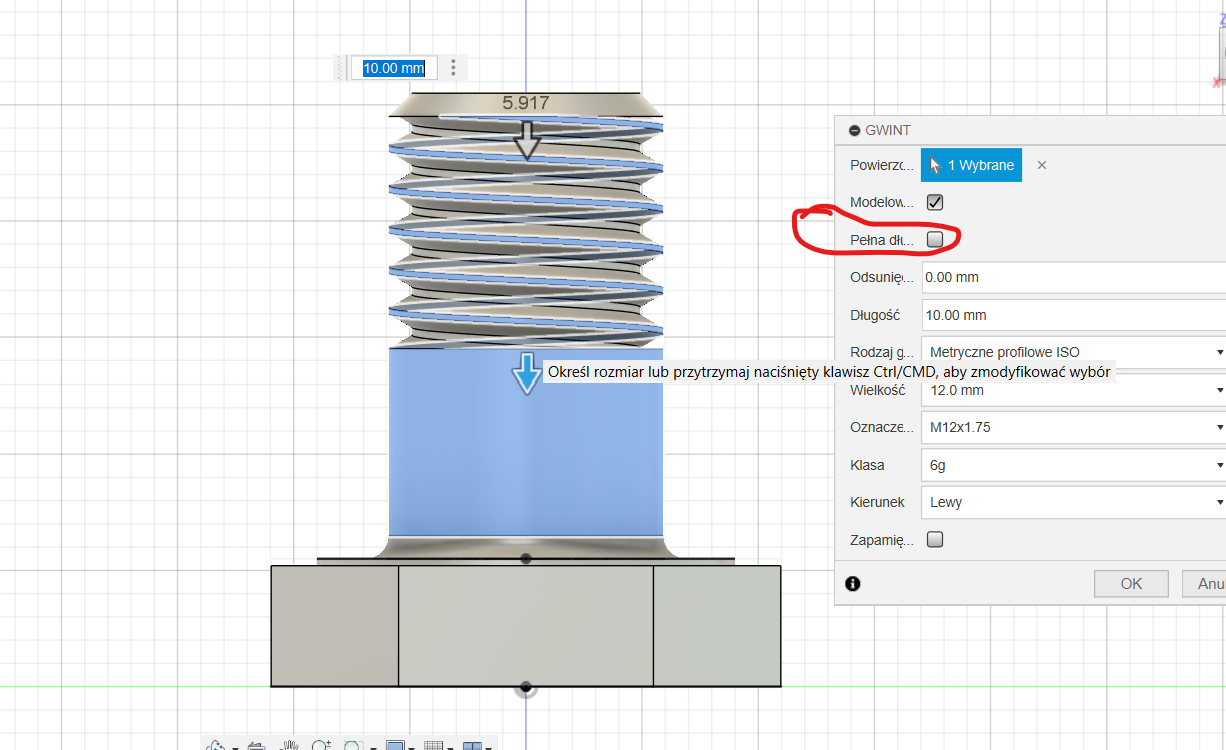Collapse the GWINT dialog header
The width and height of the screenshot is (1226, 750).
click(854, 131)
